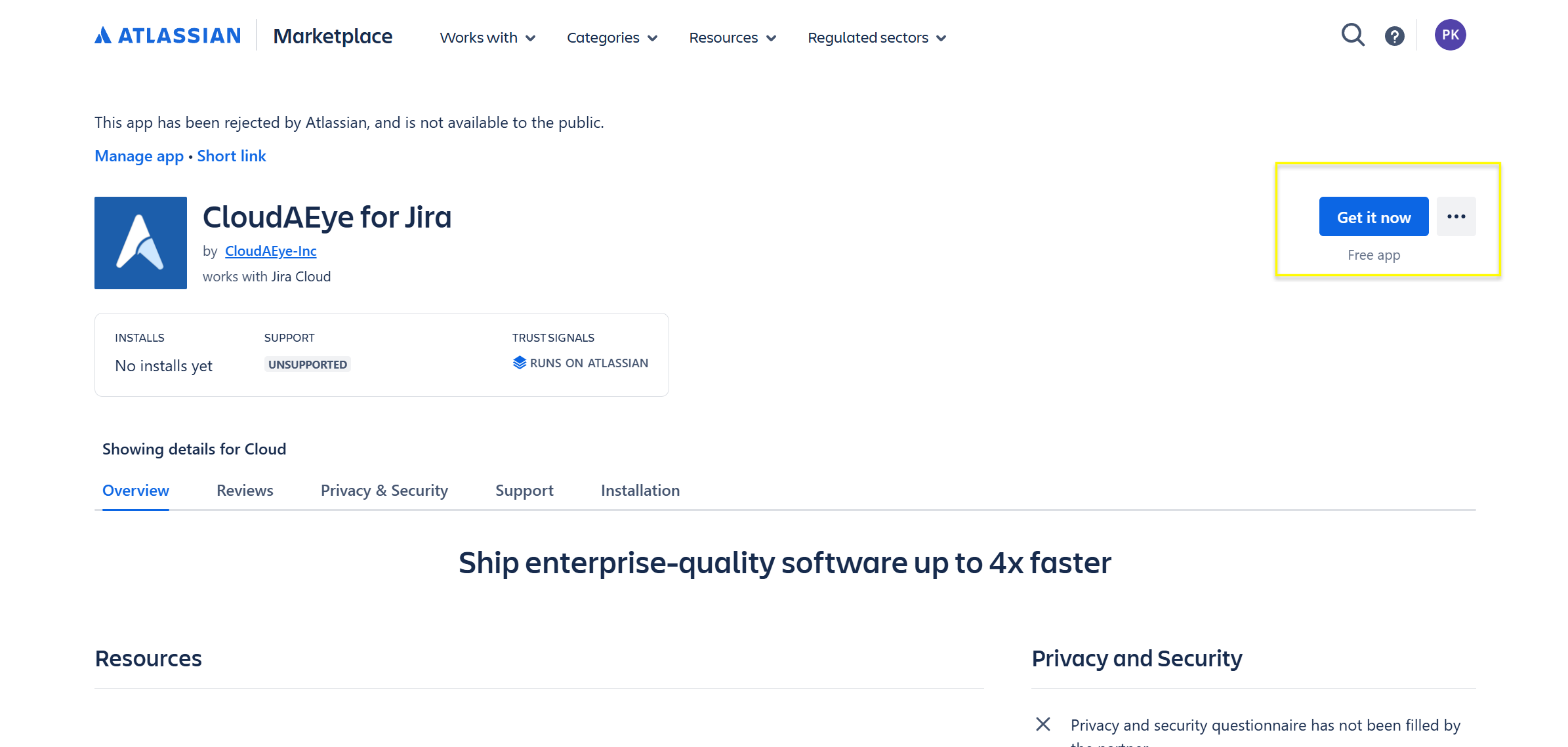This screenshot has height=747, width=1568.
Task: Expand the Works with dropdown
Action: [487, 37]
